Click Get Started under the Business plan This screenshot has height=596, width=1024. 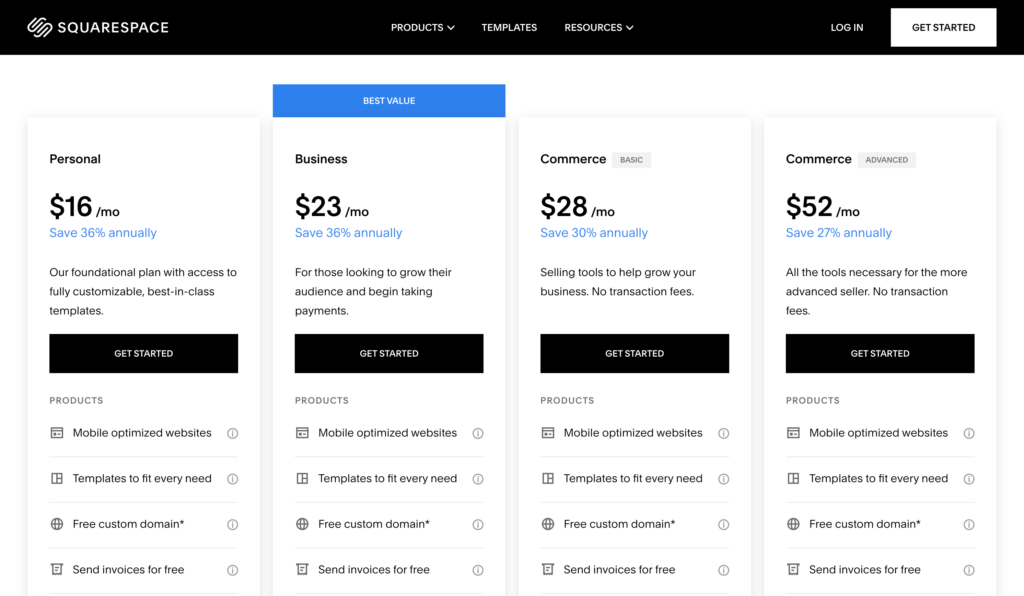point(388,353)
